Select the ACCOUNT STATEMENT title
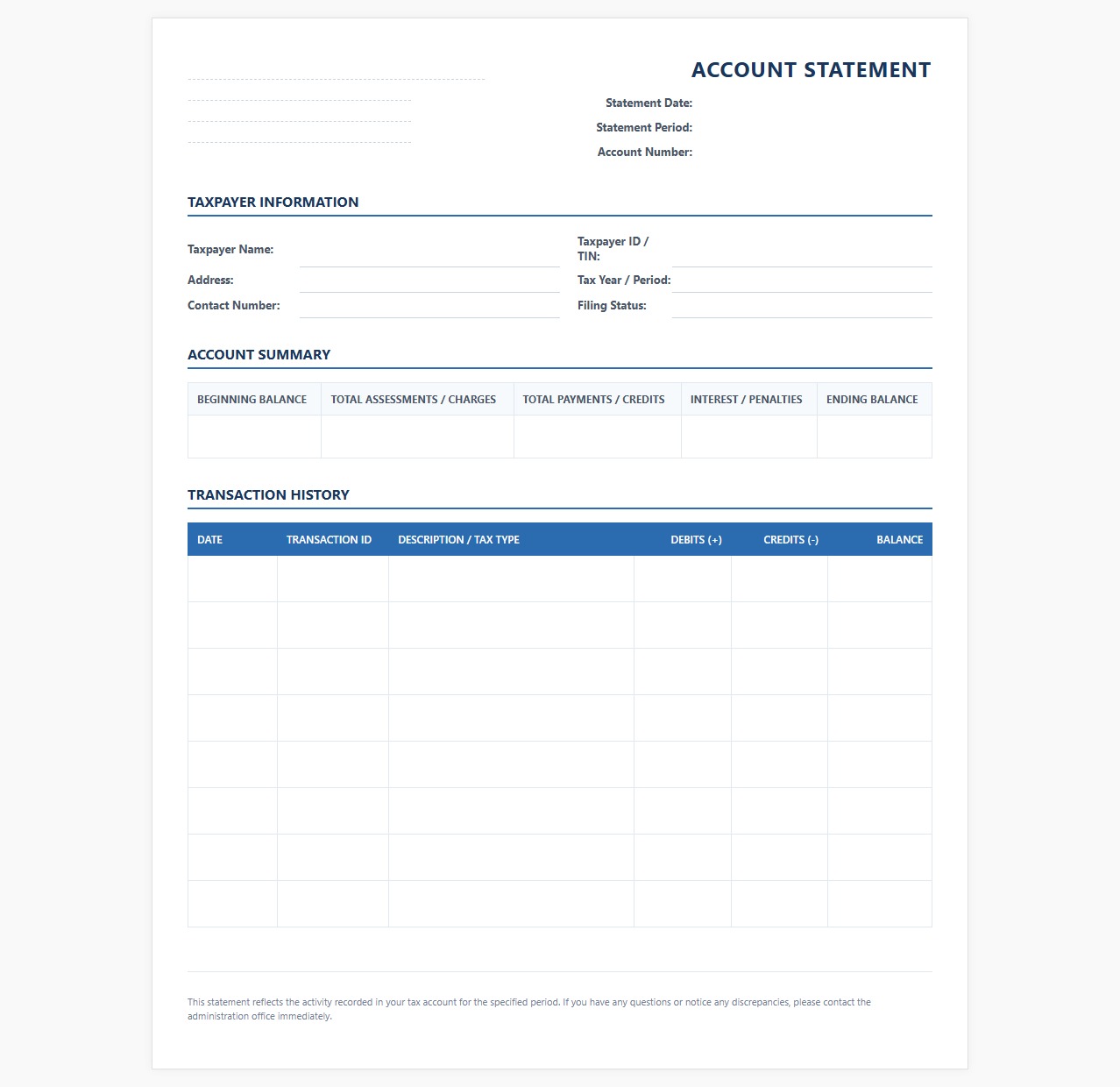This screenshot has height=1087, width=1120. pyautogui.click(x=811, y=70)
